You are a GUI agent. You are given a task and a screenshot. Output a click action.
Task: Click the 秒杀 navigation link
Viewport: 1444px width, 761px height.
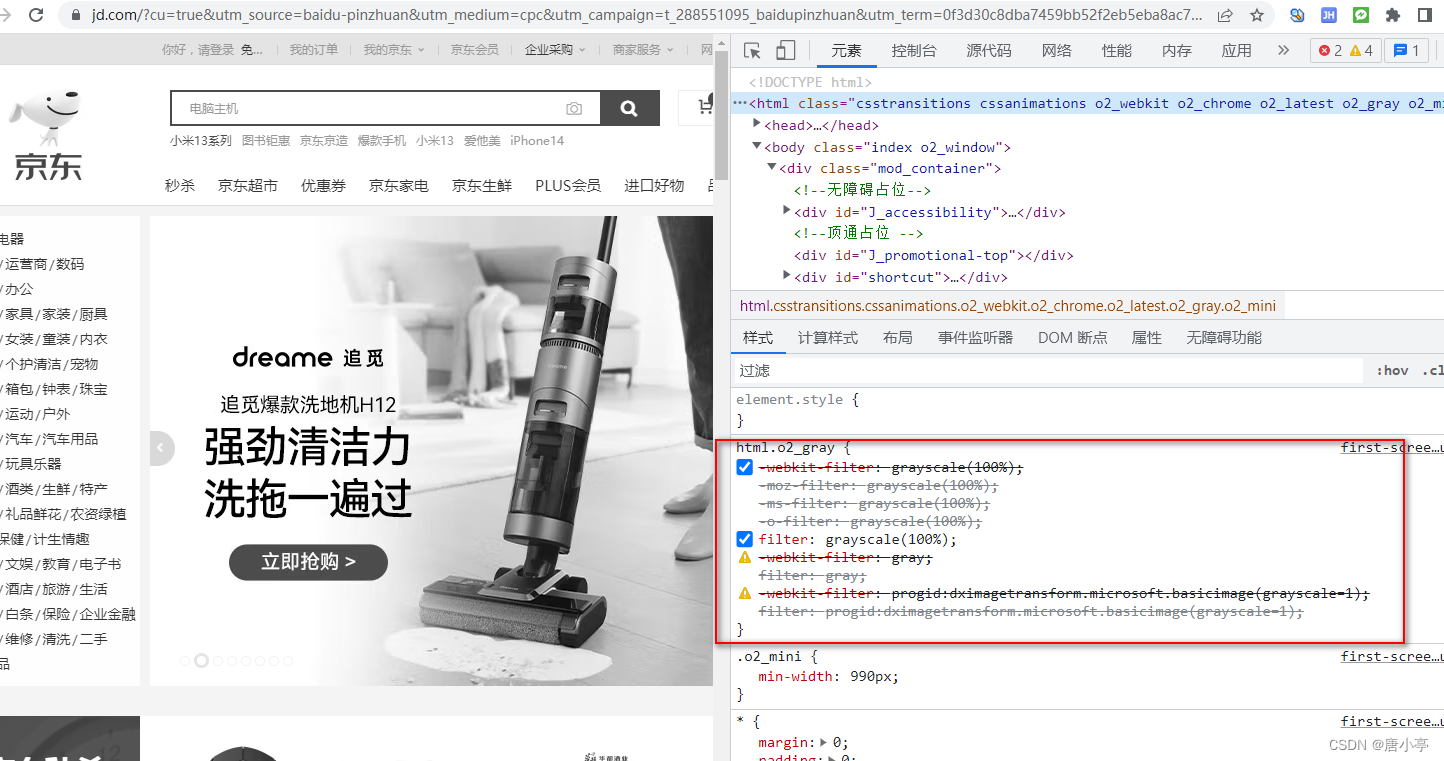[180, 185]
